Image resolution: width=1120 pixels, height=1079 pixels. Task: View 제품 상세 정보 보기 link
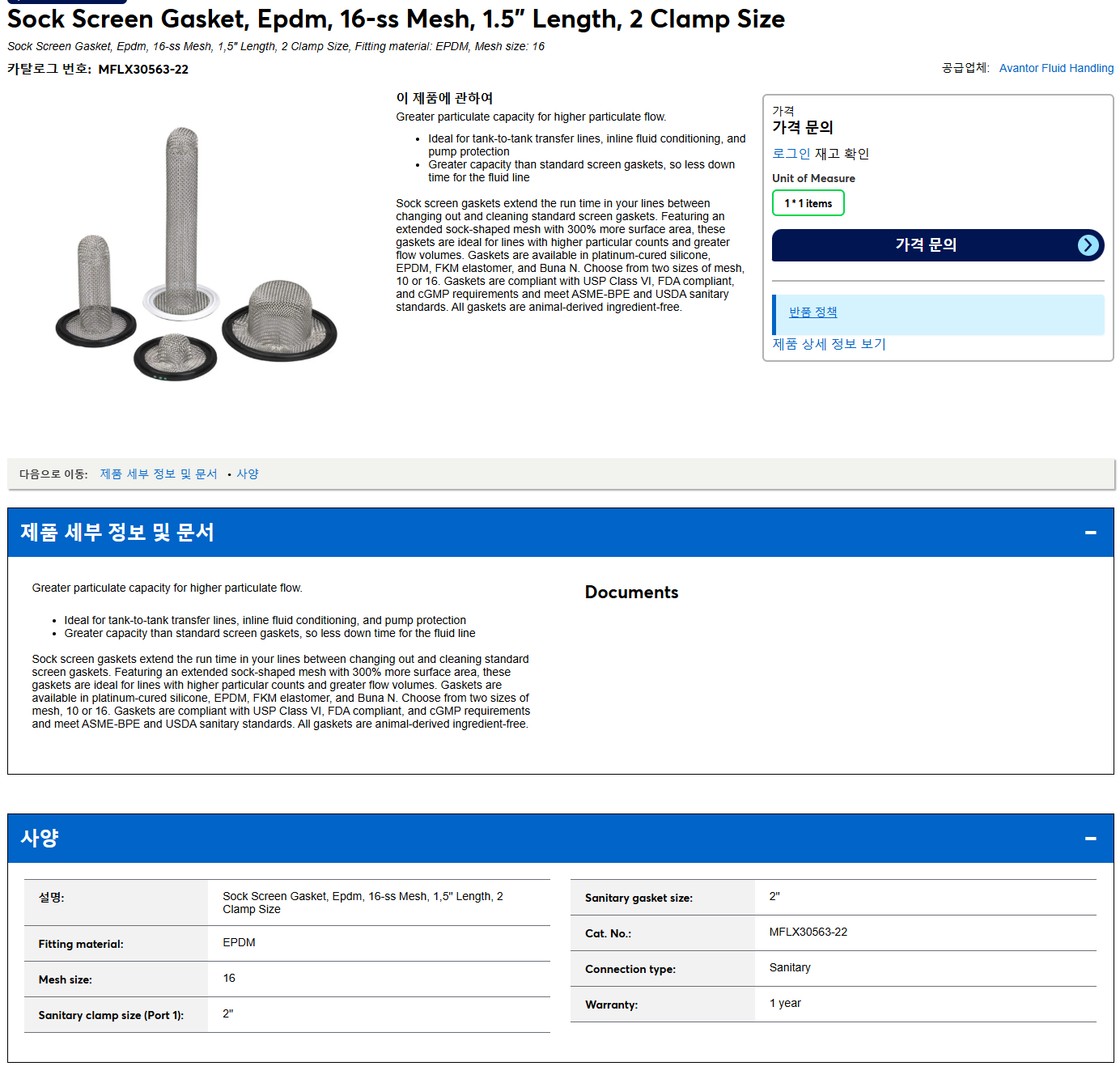(829, 344)
